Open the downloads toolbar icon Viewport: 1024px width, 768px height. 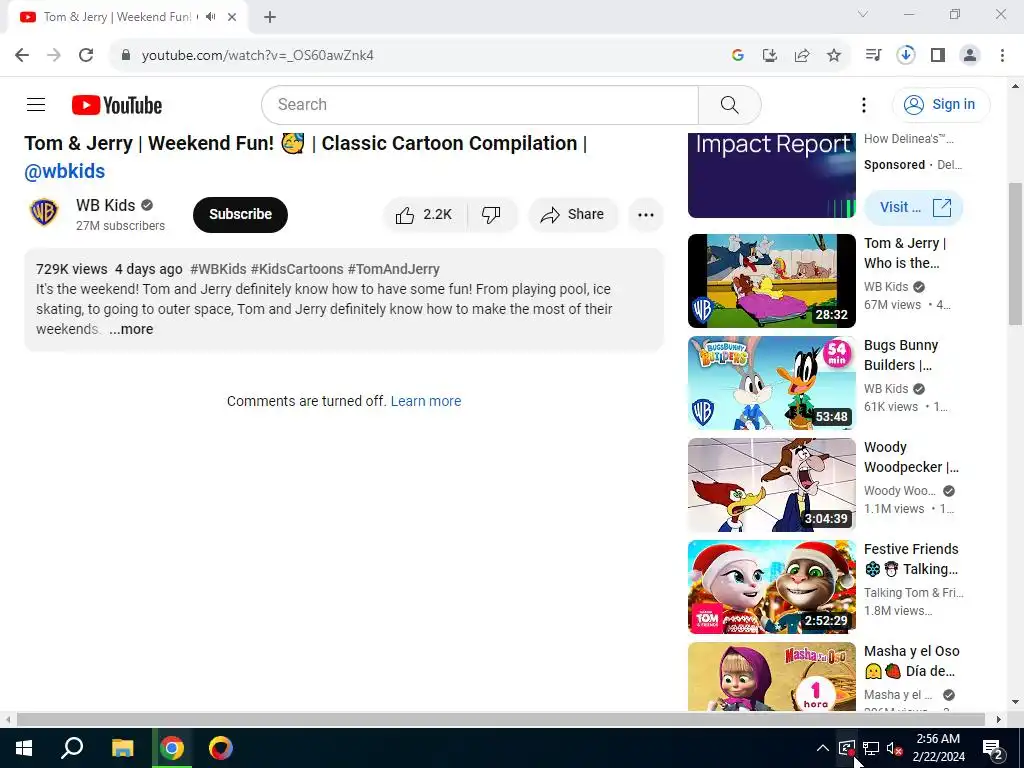point(906,55)
